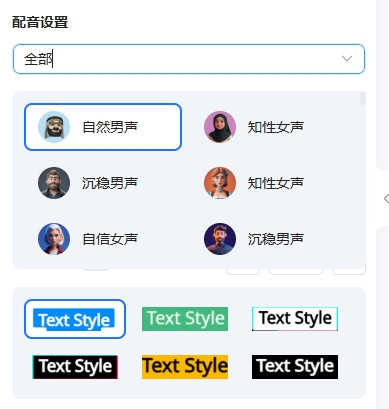Click the purple-background bearded man avatar
The width and height of the screenshot is (389, 409).
pyautogui.click(x=220, y=239)
